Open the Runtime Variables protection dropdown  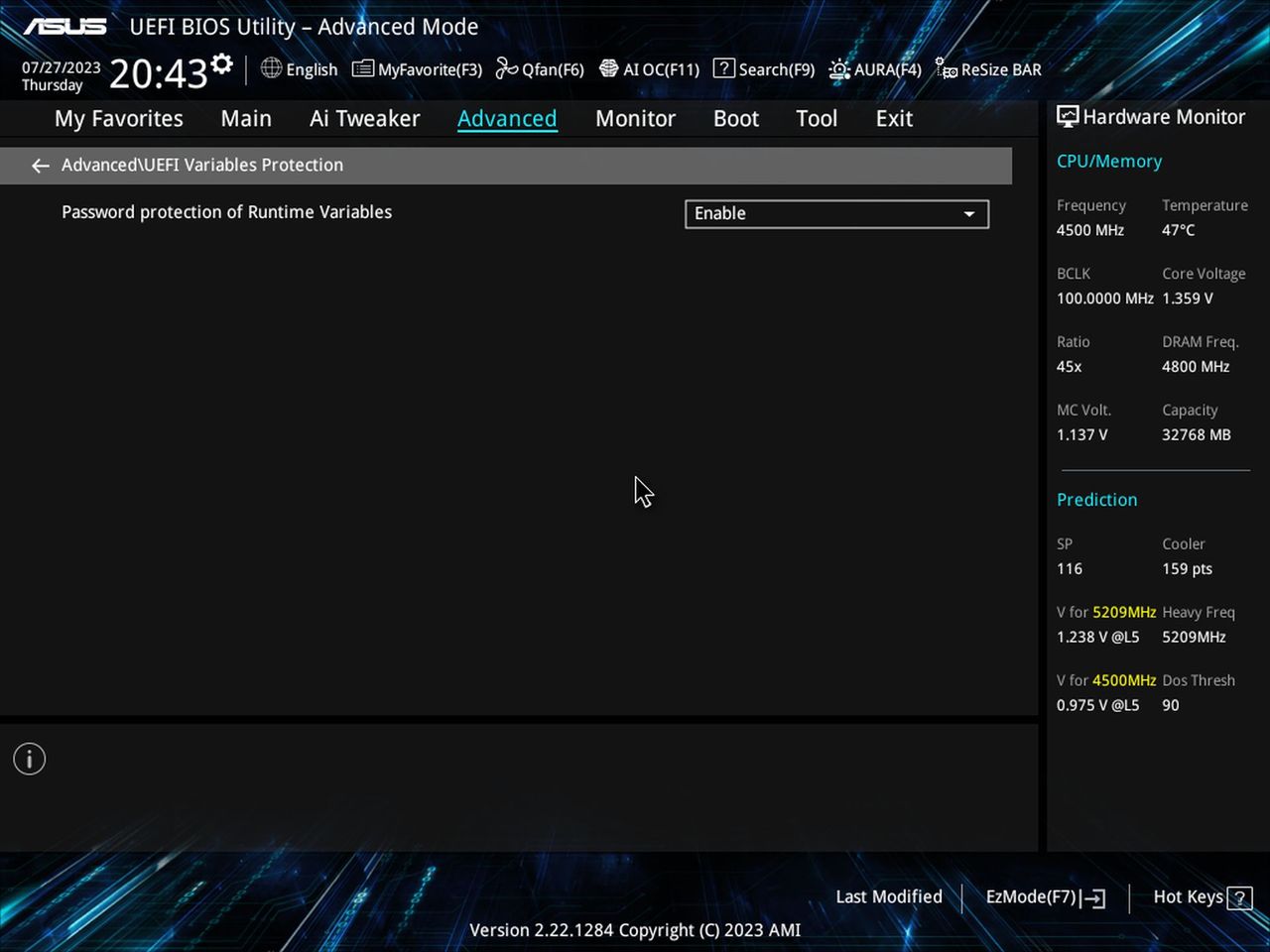836,214
